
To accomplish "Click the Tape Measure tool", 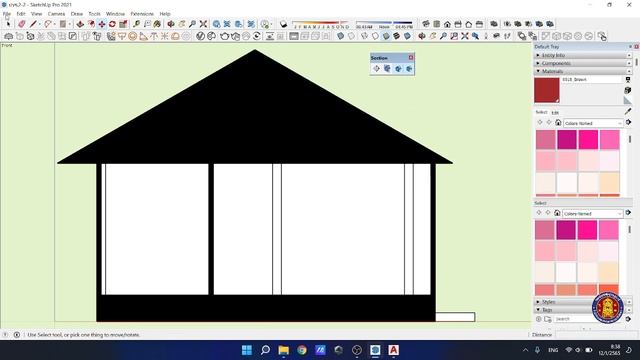I will pos(137,24).
